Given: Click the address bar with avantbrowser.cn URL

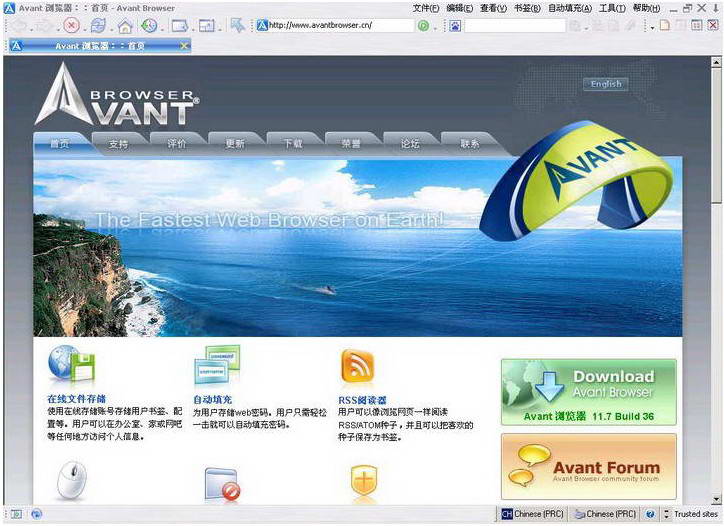Looking at the screenshot, I should (x=335, y=26).
